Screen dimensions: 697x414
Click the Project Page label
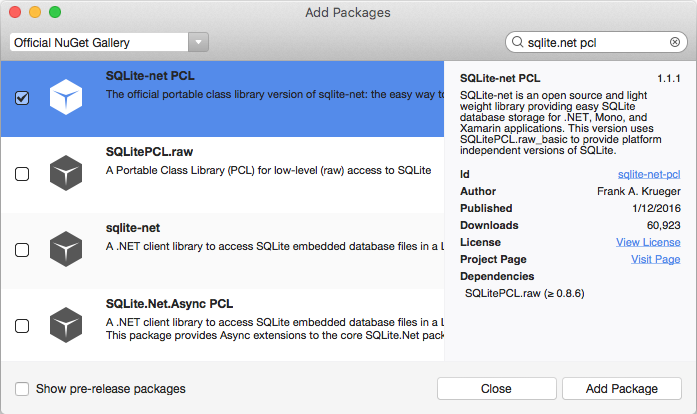tap(493, 259)
